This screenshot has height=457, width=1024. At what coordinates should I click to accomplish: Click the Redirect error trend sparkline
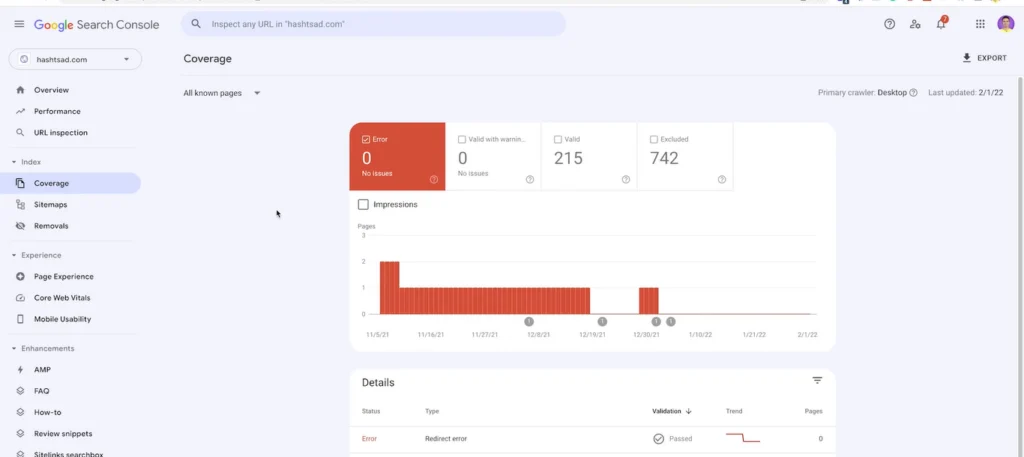click(x=743, y=437)
